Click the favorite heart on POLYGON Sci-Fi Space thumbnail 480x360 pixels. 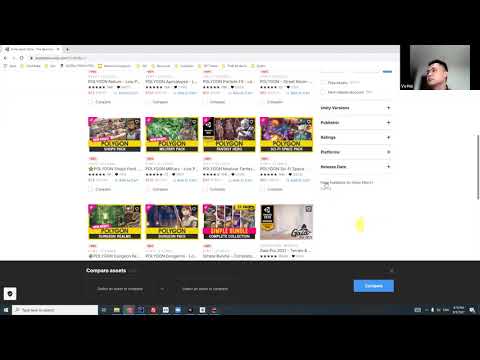coord(309,122)
